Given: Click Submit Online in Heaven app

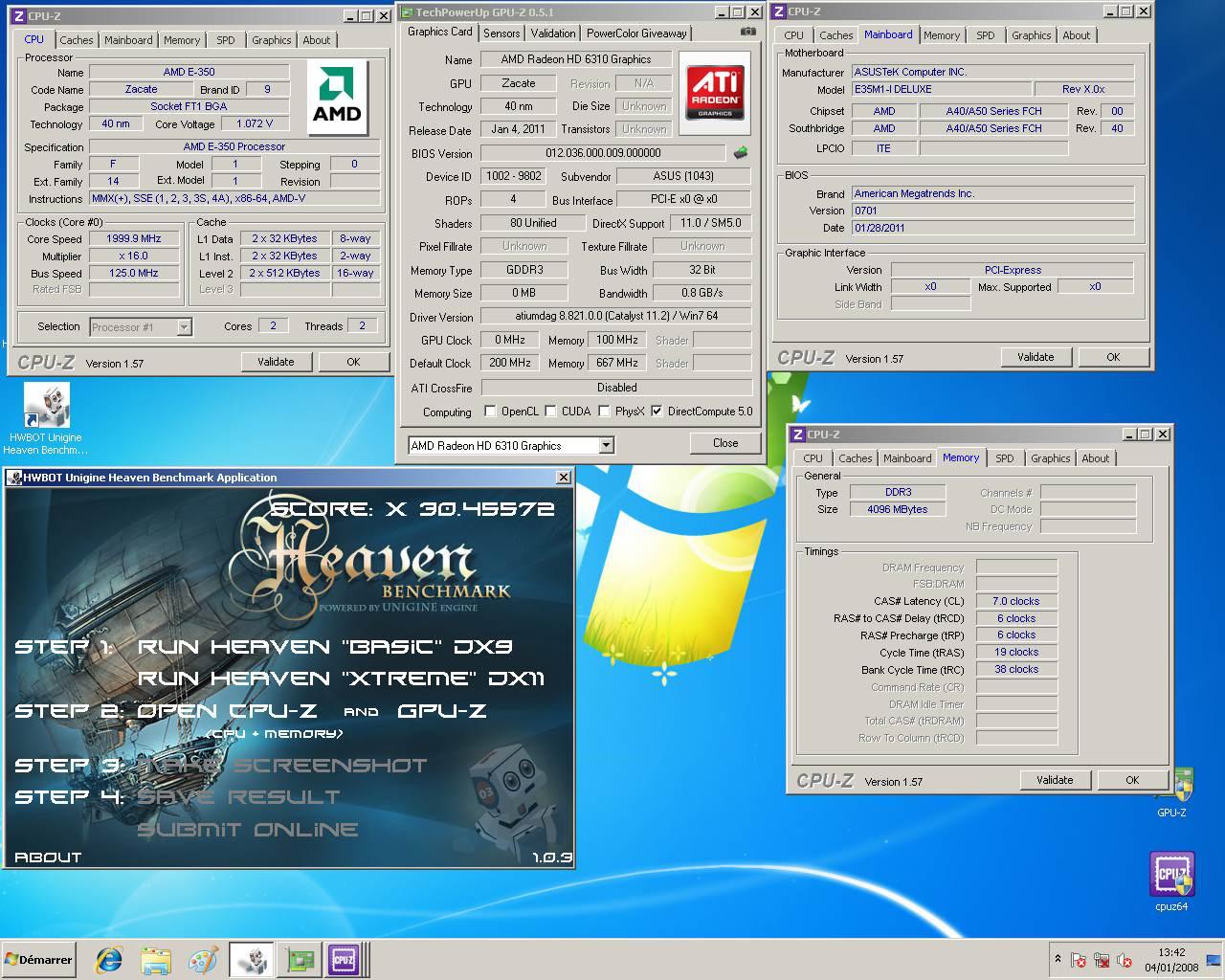Looking at the screenshot, I should coord(248,830).
